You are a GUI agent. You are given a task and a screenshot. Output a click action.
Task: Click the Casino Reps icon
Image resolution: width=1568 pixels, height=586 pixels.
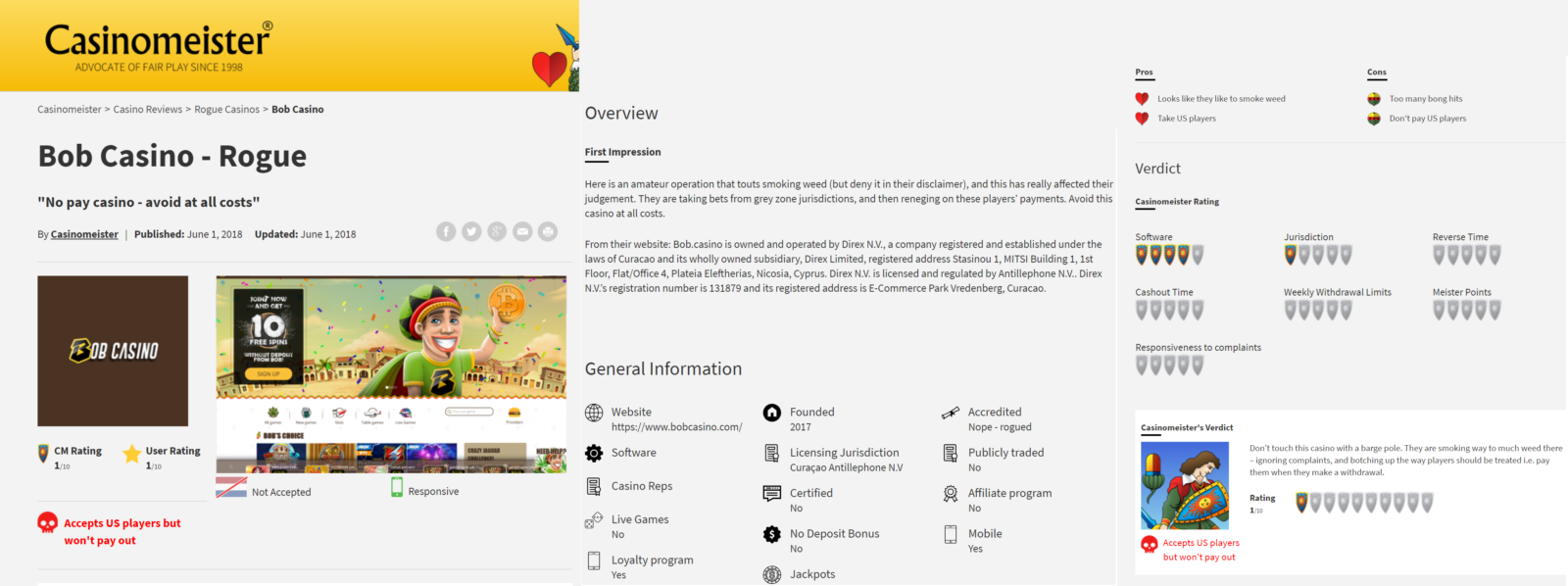(x=594, y=486)
